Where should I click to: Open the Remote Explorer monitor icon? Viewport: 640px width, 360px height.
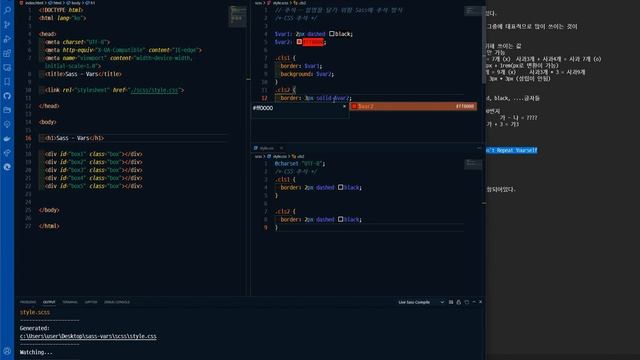tap(7, 68)
